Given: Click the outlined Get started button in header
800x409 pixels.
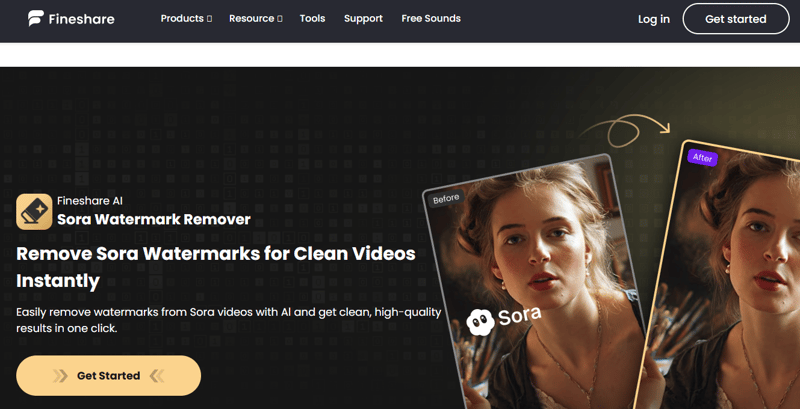Looking at the screenshot, I should tap(736, 19).
